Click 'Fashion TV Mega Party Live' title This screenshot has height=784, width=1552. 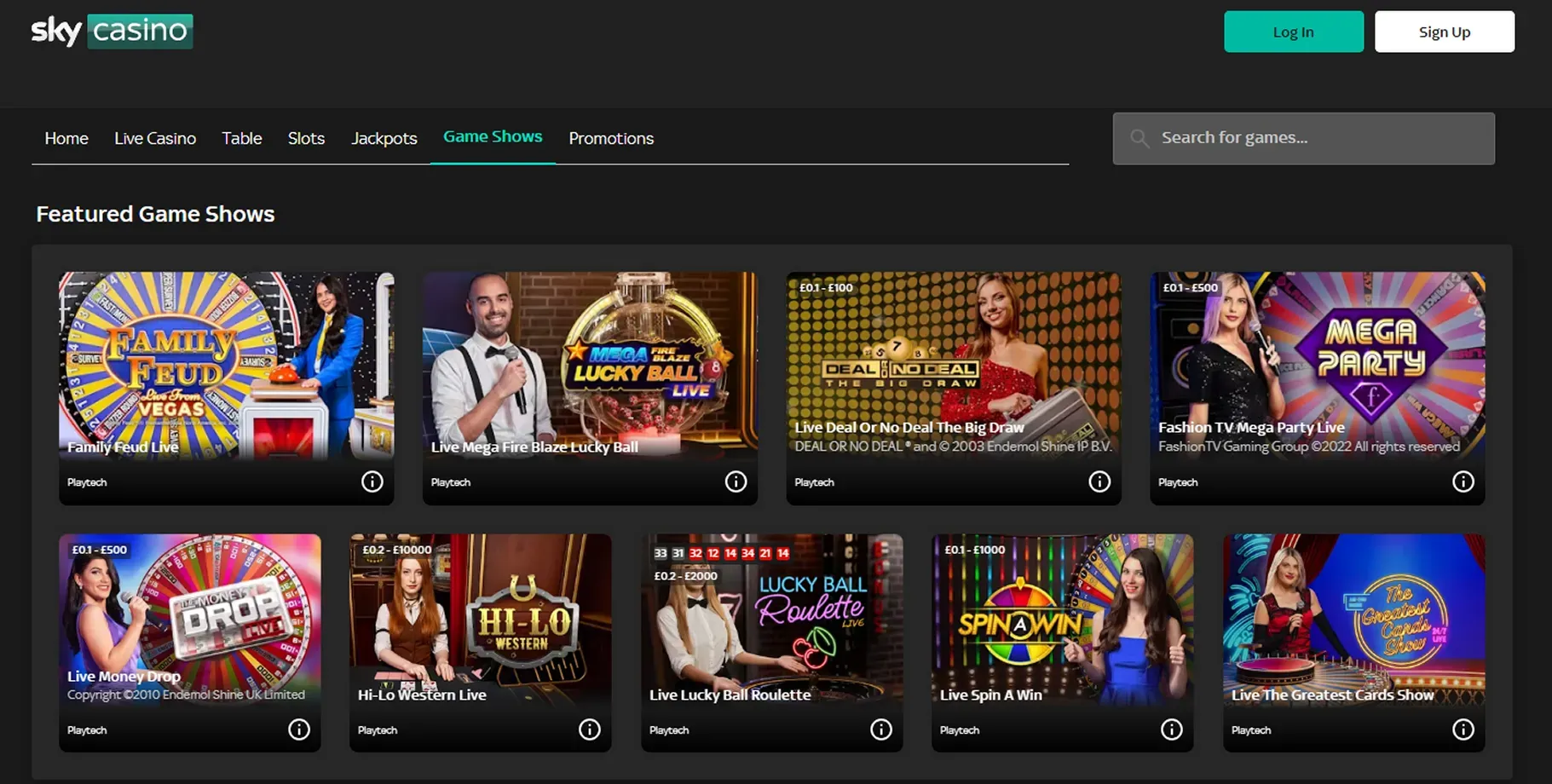[x=1251, y=427]
